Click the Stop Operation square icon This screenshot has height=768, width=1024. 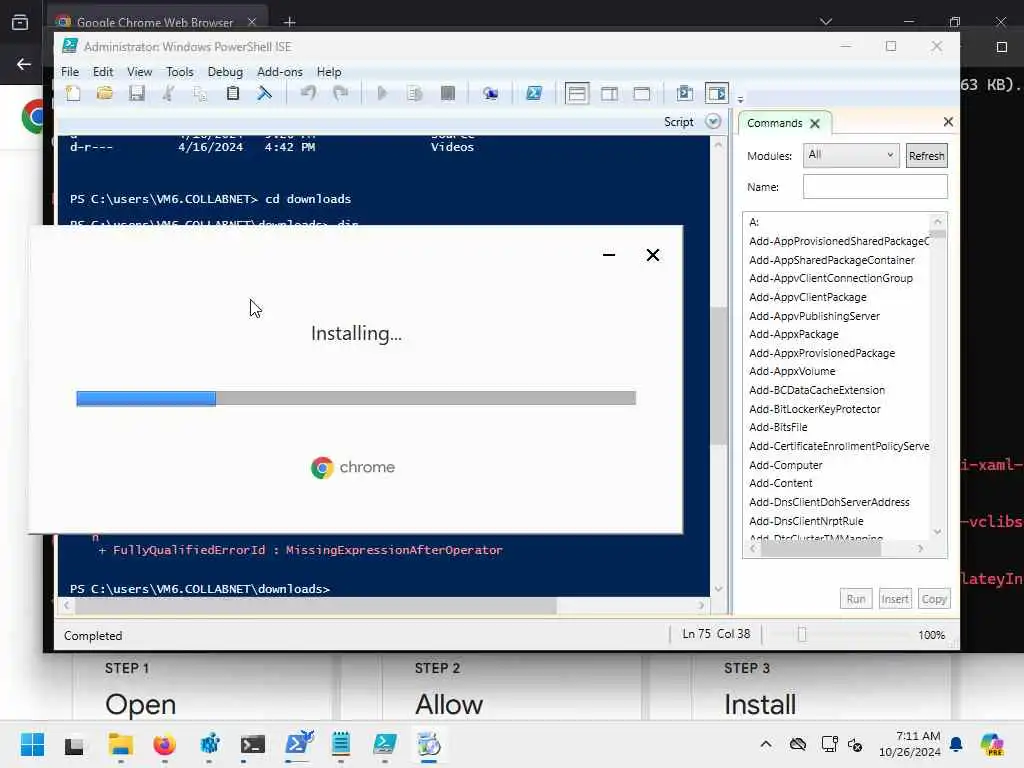(447, 93)
